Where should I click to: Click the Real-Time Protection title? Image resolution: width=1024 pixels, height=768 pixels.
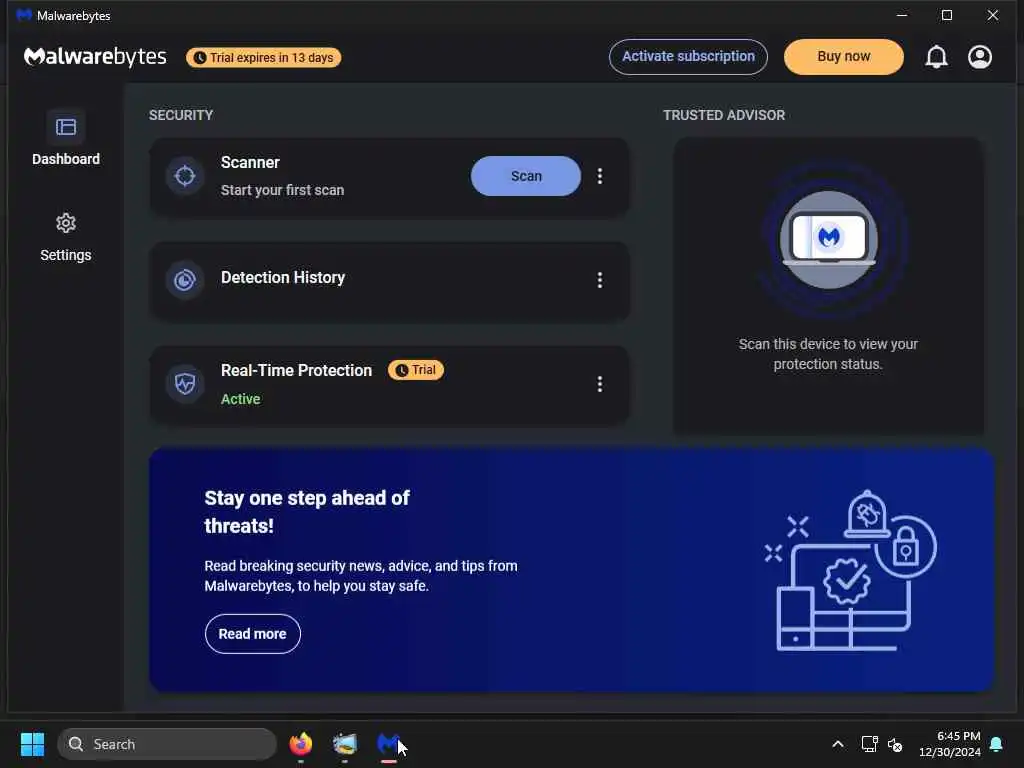296,370
